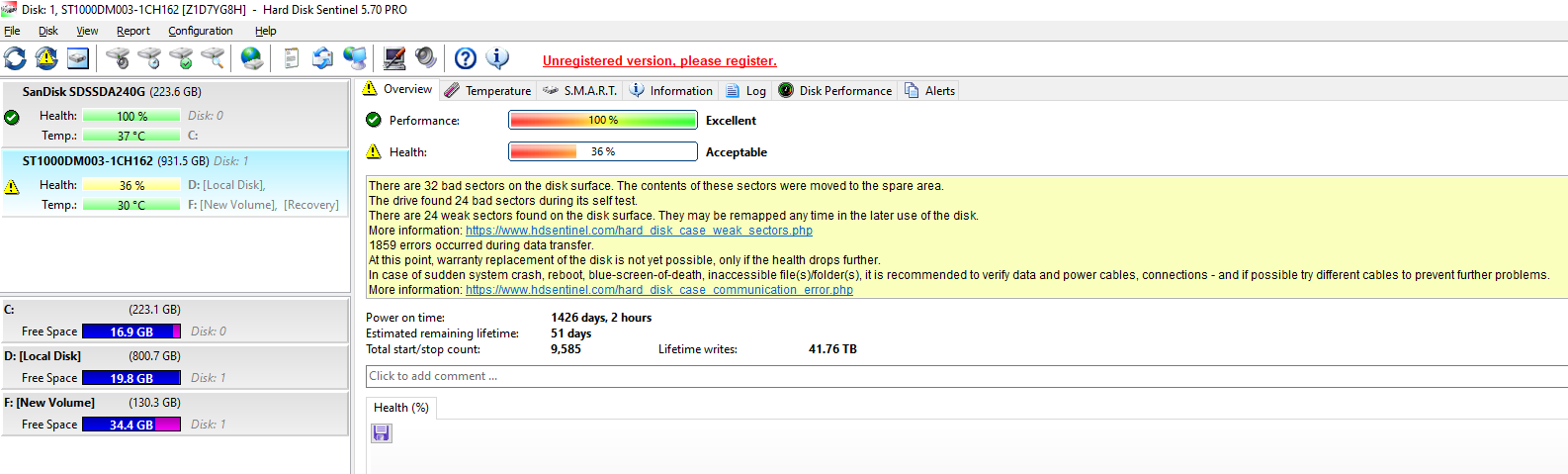Screen dimensions: 1568x474
Task: Click warning icon beside ST1000DM003 disk
Action: 12,186
